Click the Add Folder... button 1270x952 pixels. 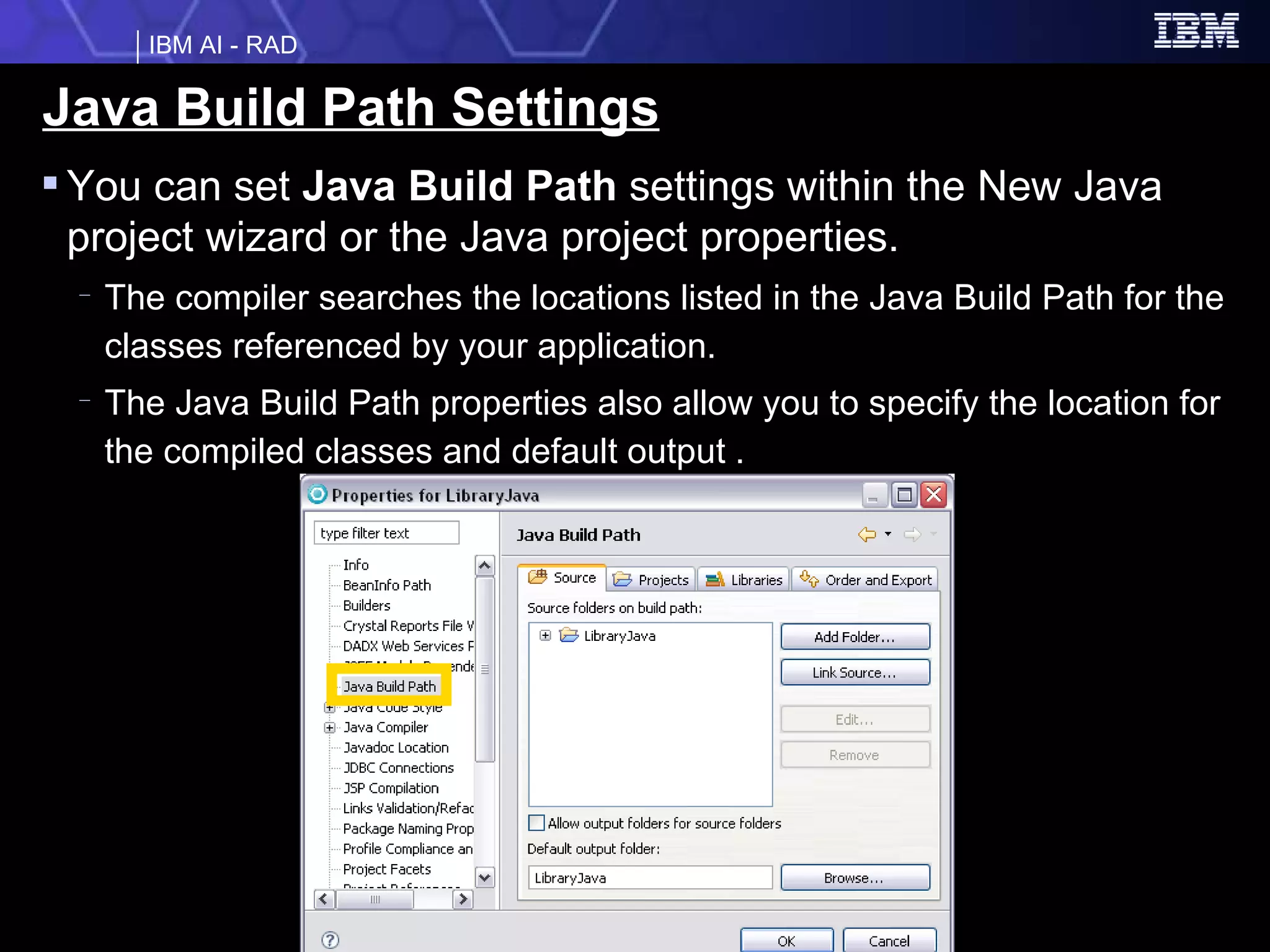click(855, 637)
